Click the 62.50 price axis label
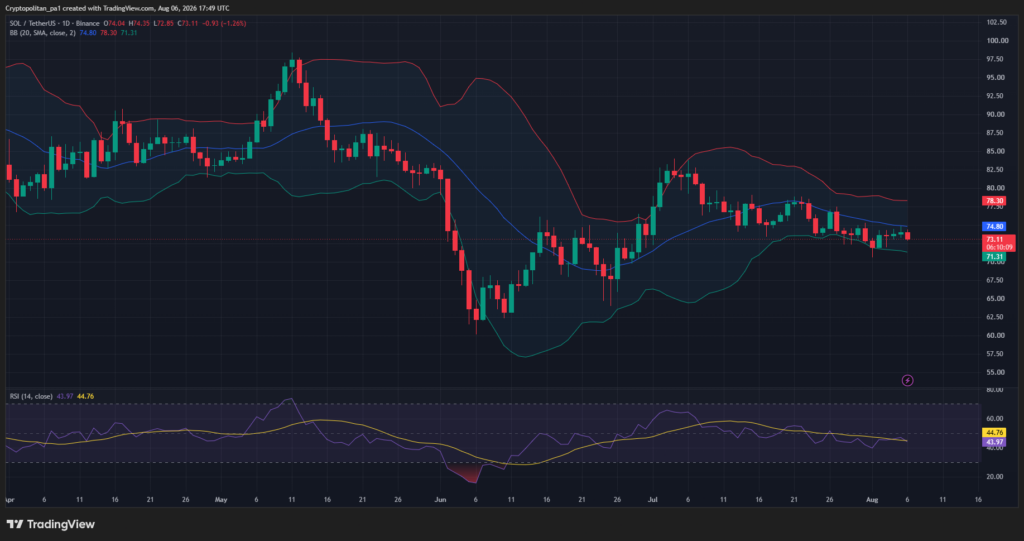This screenshot has height=541, width=1024. tap(995, 317)
